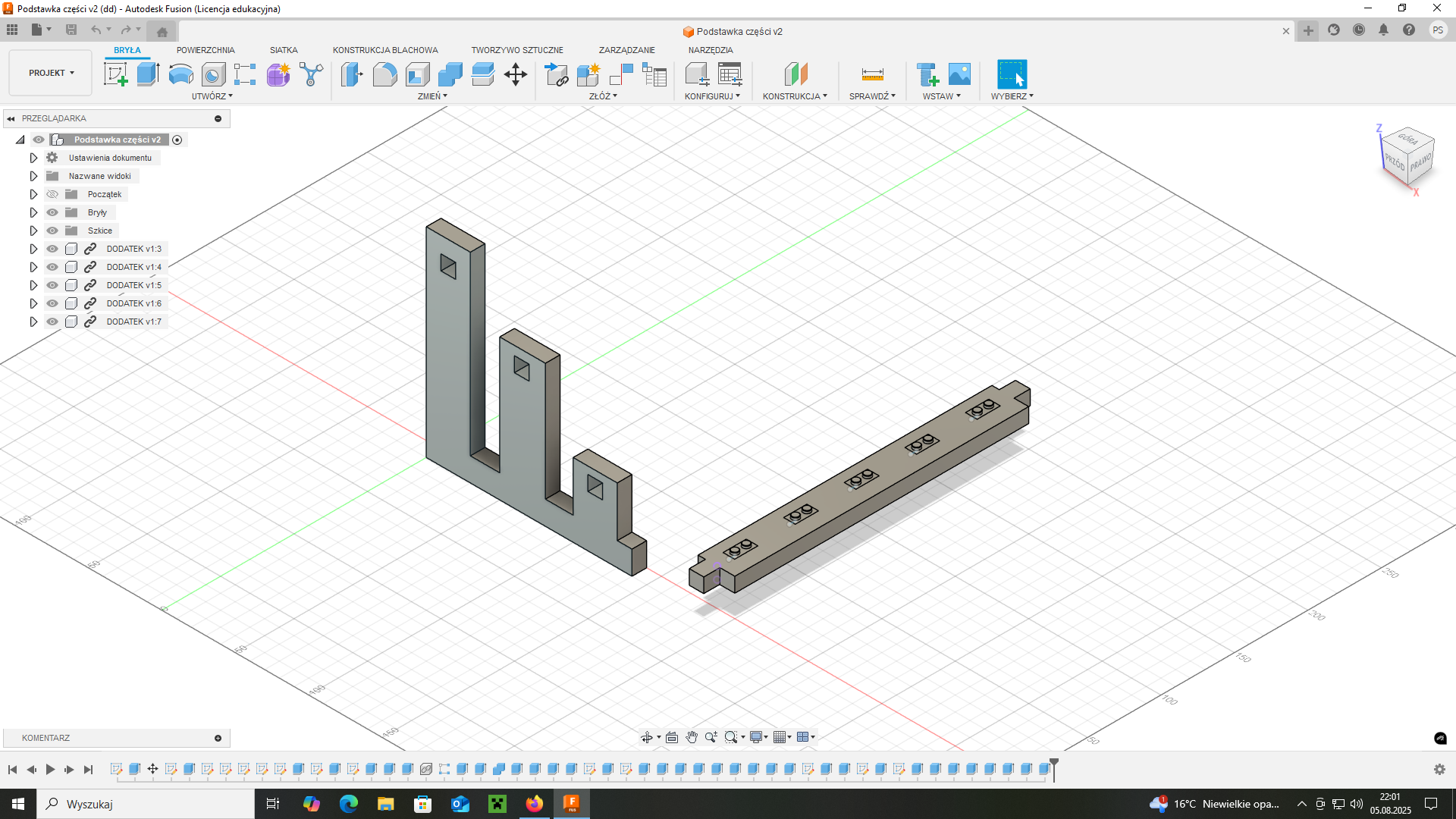Toggle visibility of the Szkice folder

tap(52, 231)
